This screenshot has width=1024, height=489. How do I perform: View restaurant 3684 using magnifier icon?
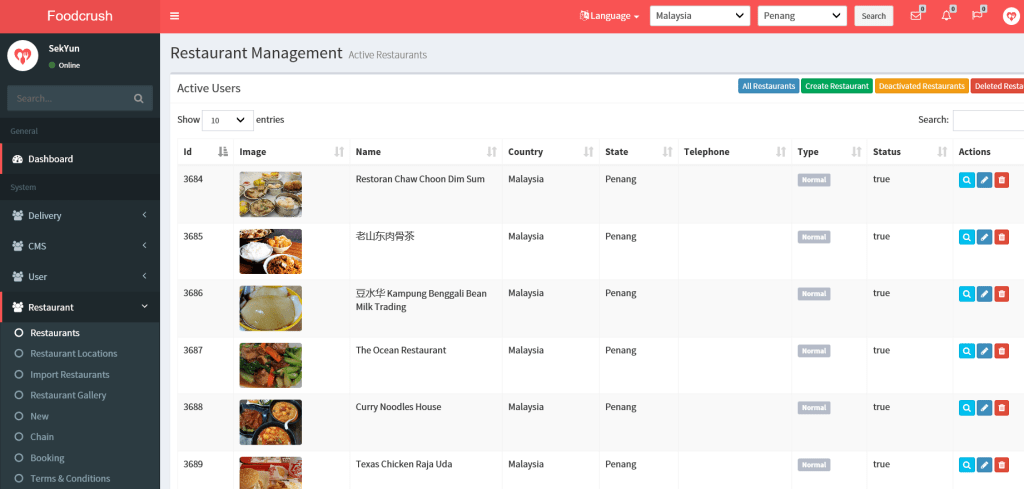(966, 180)
